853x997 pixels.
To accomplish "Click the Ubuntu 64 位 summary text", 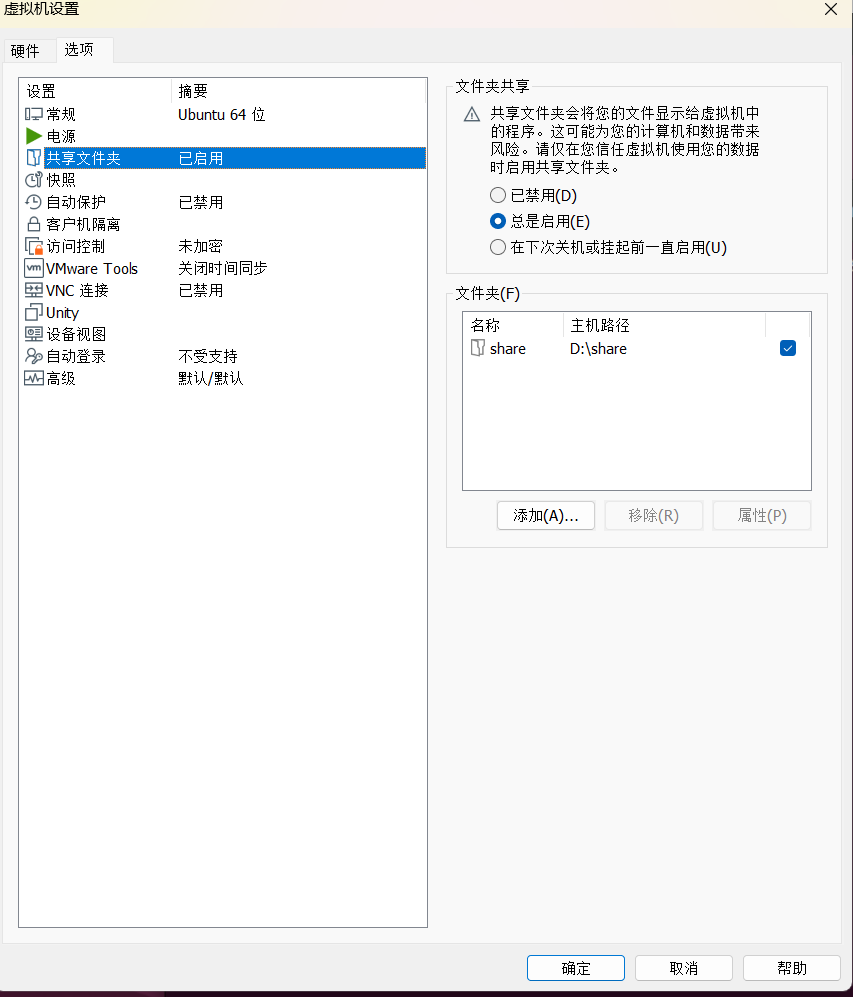I will (x=221, y=114).
